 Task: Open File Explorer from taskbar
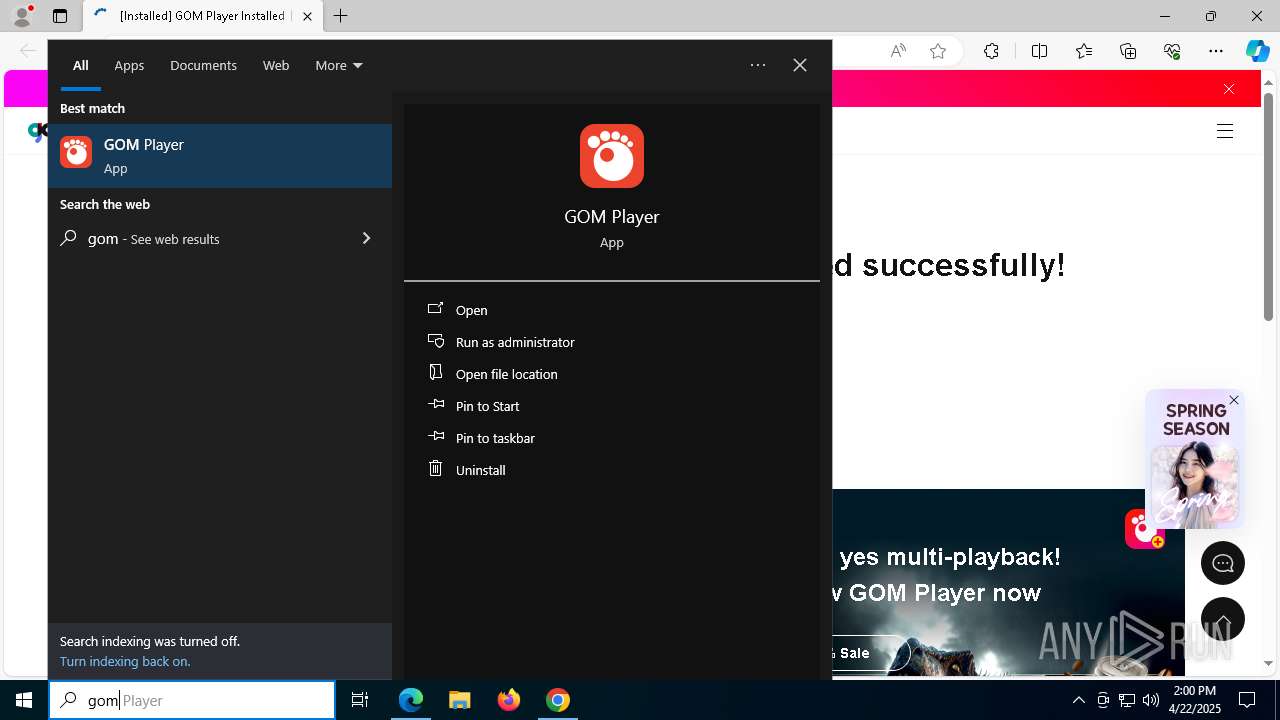point(460,700)
